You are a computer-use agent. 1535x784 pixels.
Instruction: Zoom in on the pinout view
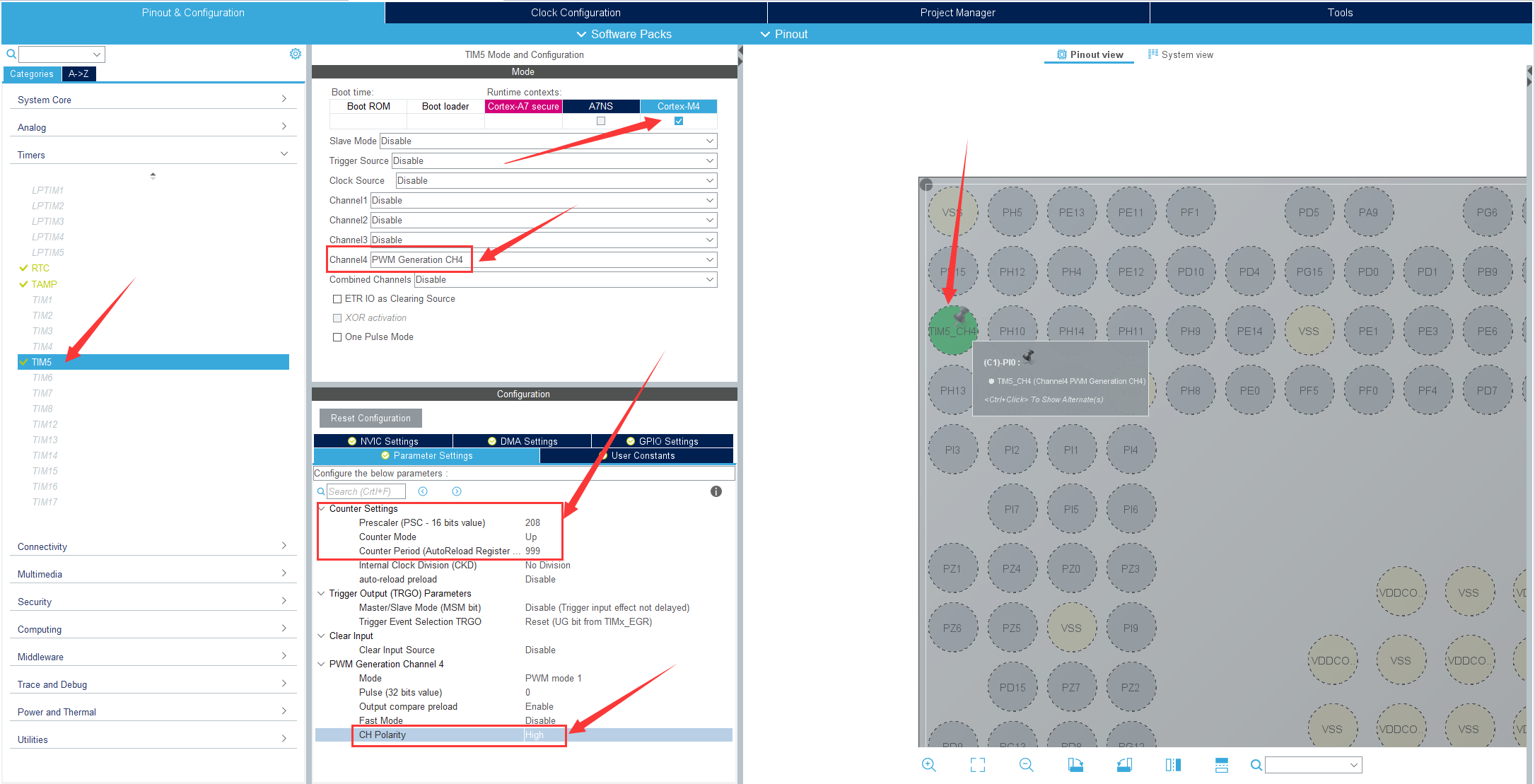[x=929, y=765]
